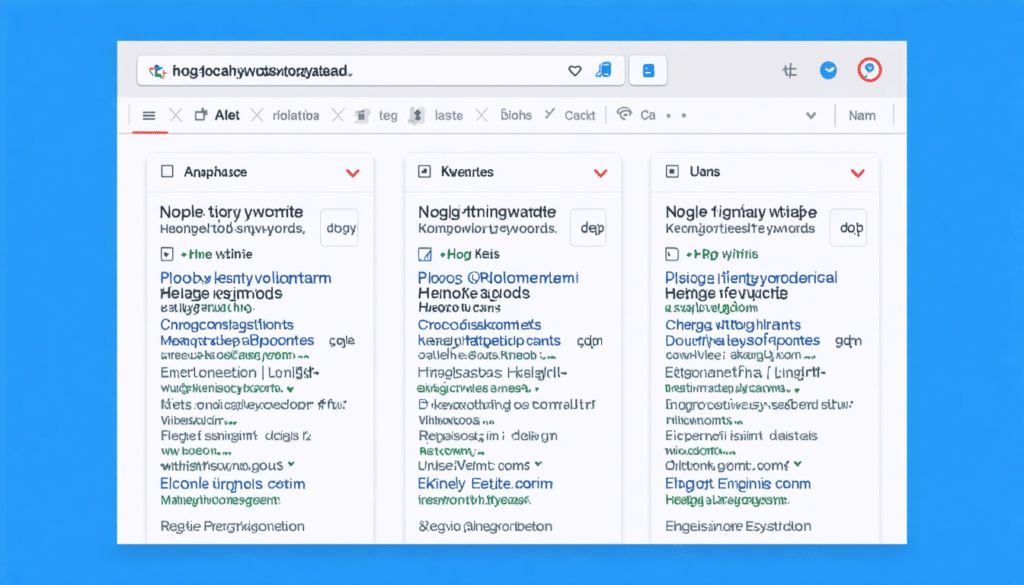Click the dbgy button in Anaphasce card

(x=340, y=228)
